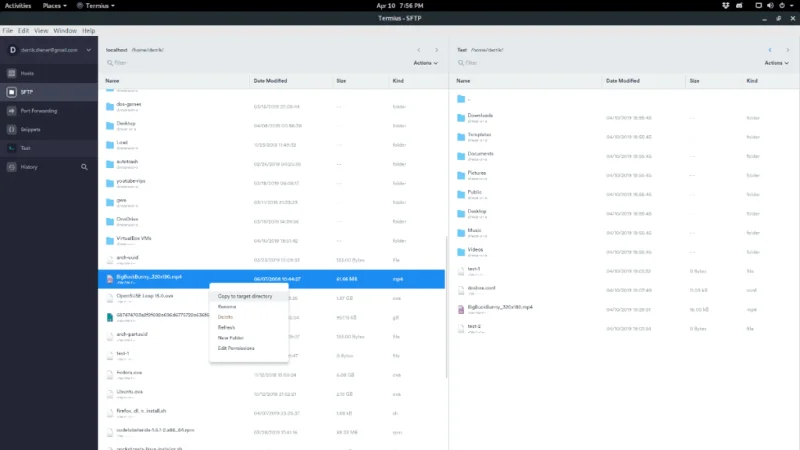Choose New Folder from context menu
The width and height of the screenshot is (800, 450).
coord(248,338)
